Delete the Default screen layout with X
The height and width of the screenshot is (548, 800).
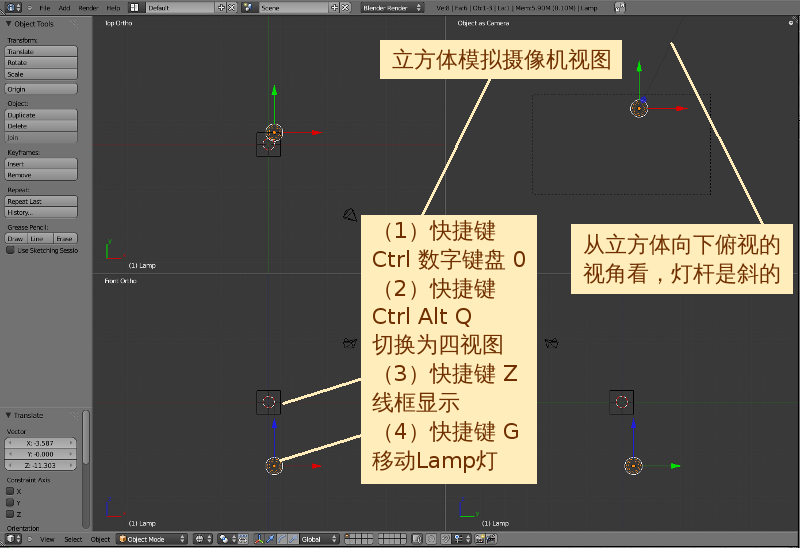click(x=232, y=8)
